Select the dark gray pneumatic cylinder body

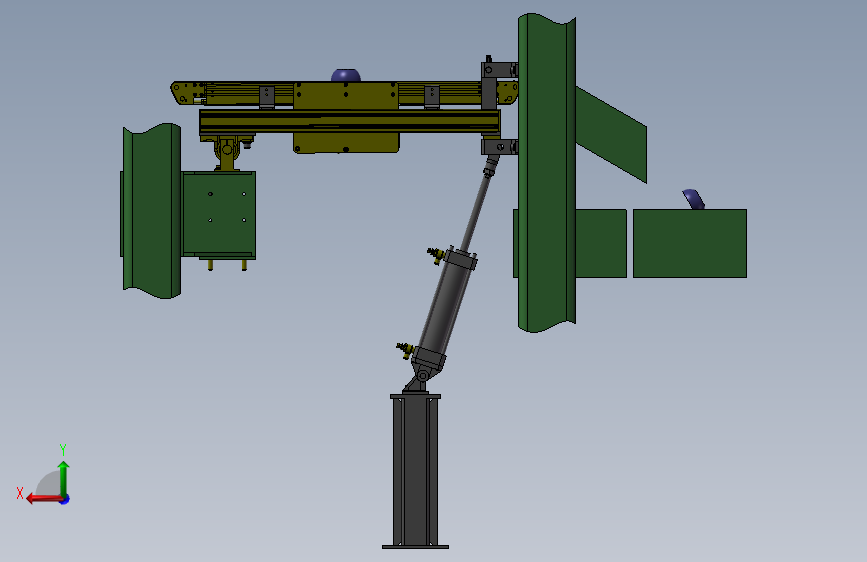(446, 305)
